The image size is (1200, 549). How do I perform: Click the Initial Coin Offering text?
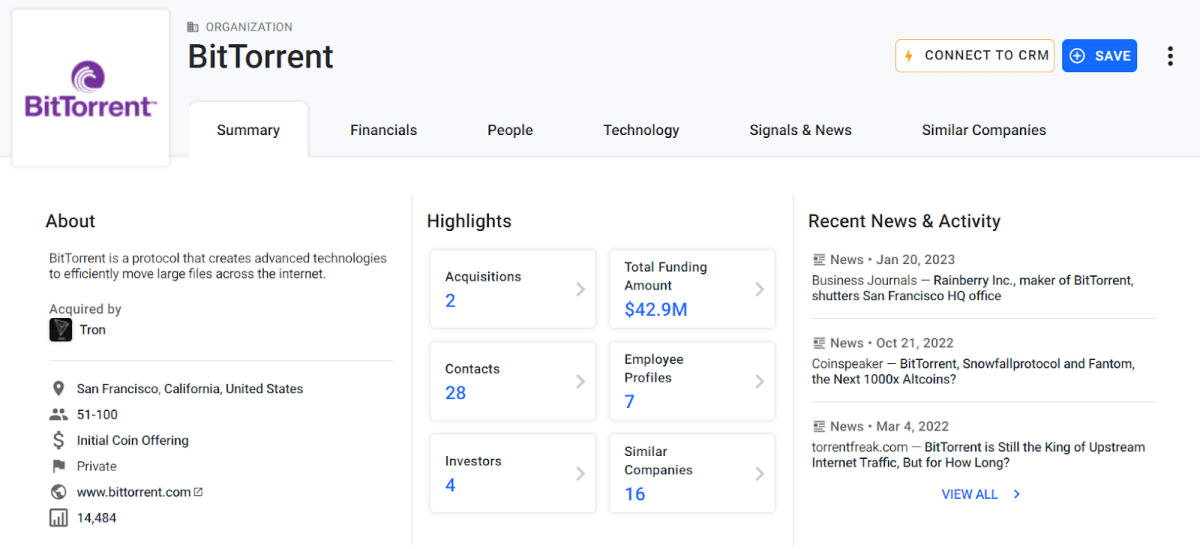(x=133, y=441)
